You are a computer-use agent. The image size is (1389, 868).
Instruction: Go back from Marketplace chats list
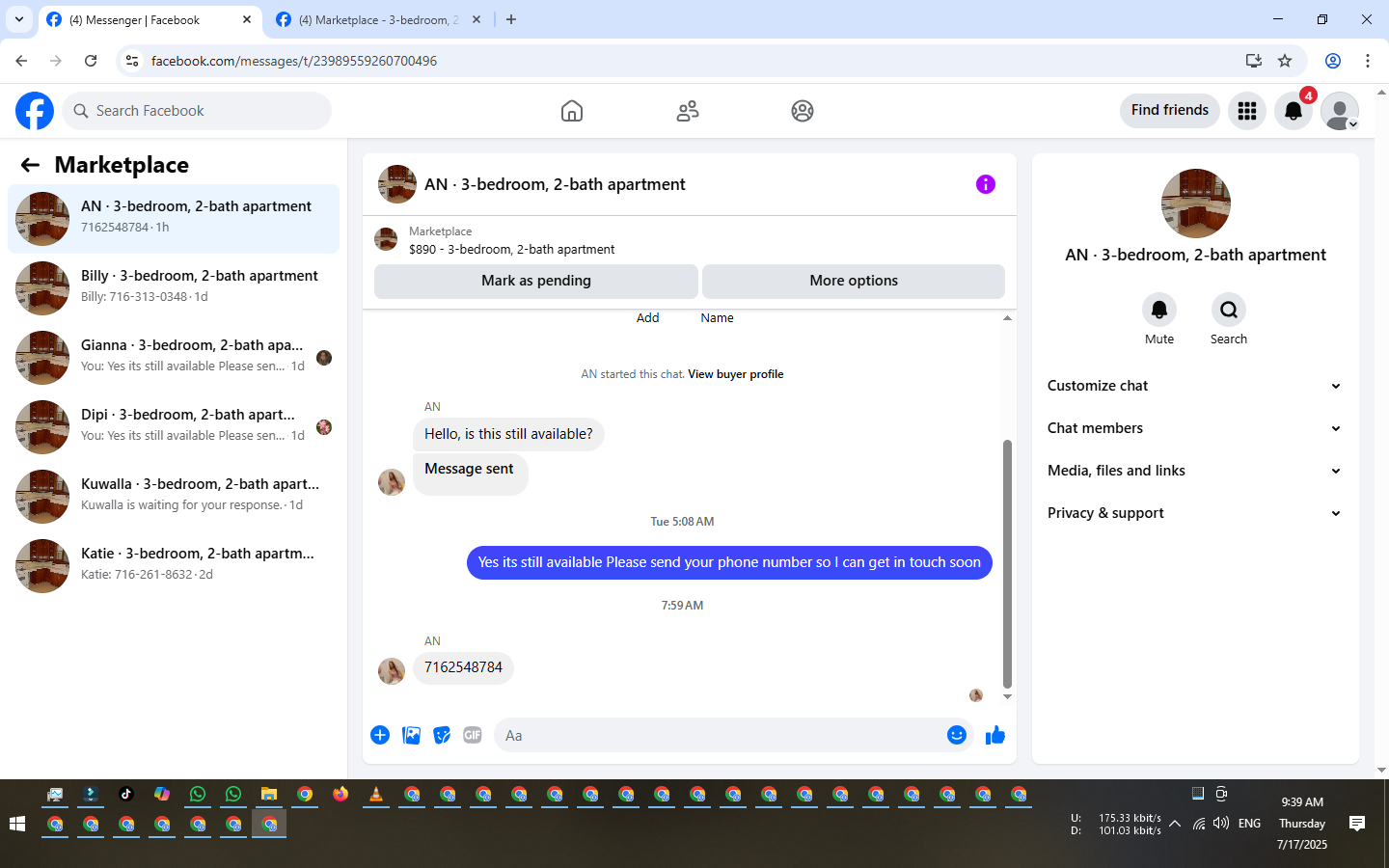(30, 165)
